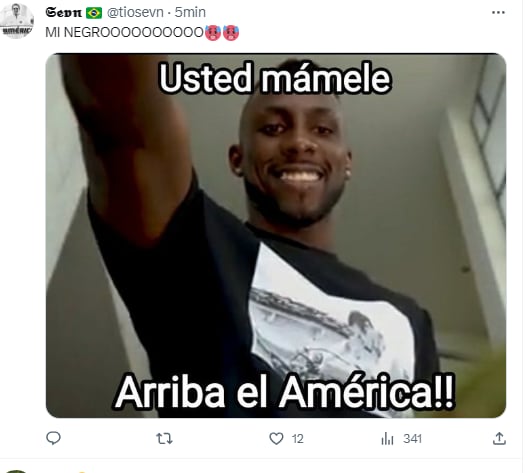
Task: Open the tweet via 5min timestamp
Action: click(190, 13)
